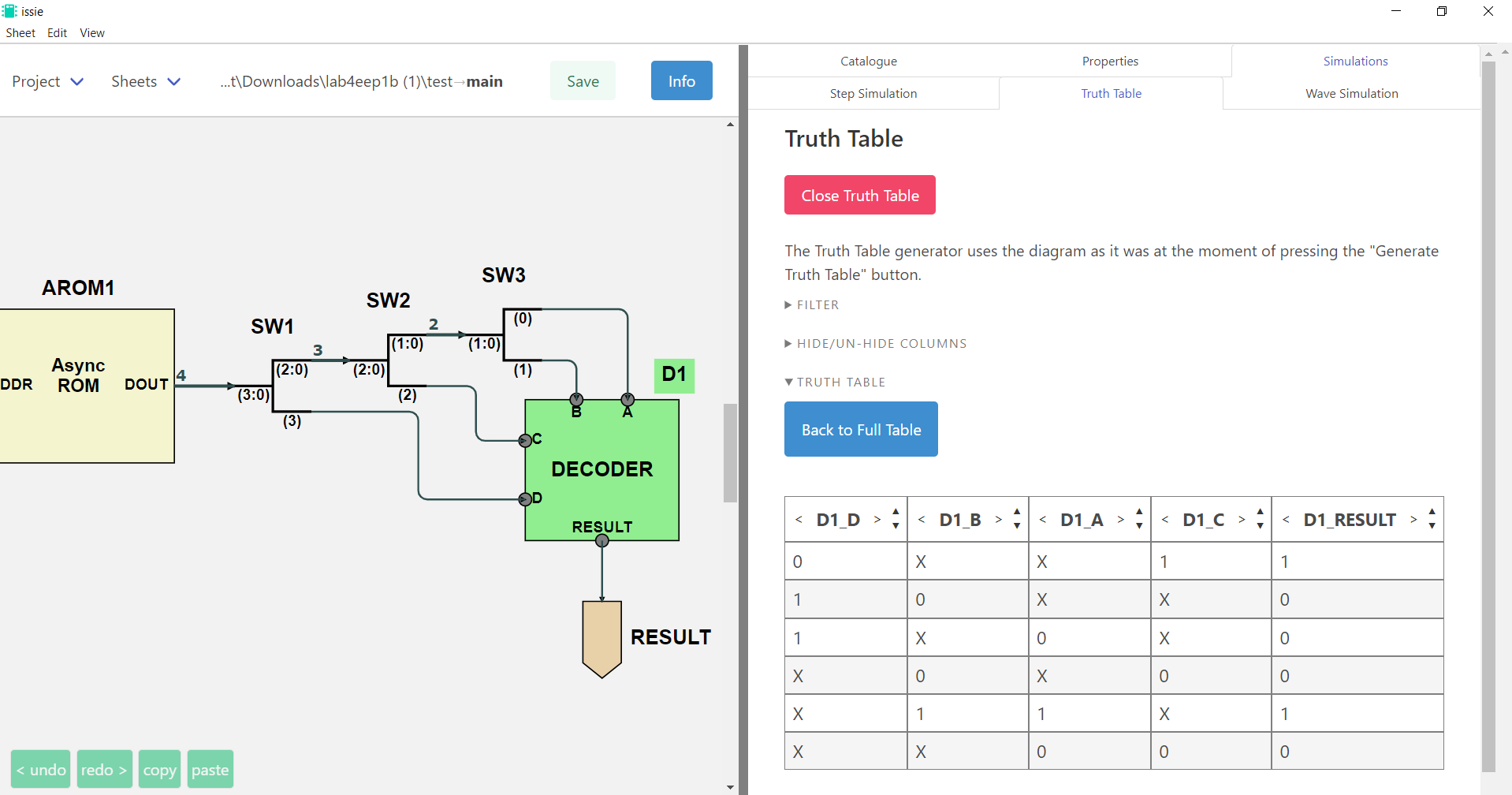
Task: Sort D1_RESULT column descending
Action: 1432,526
